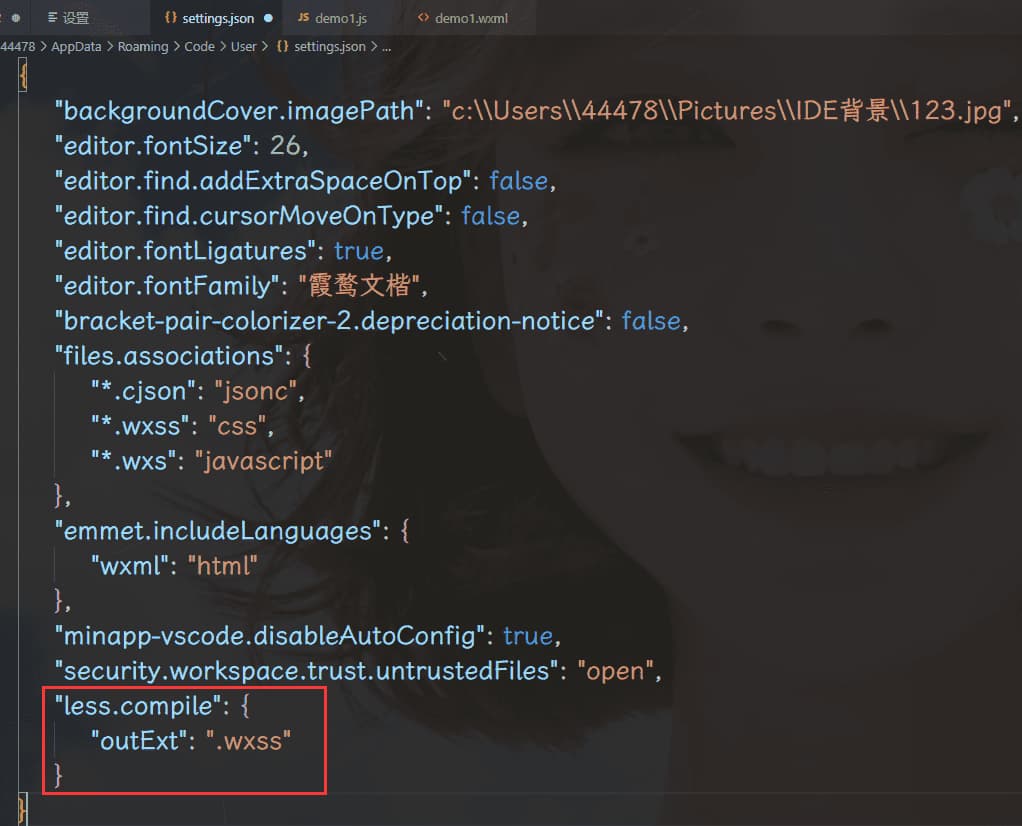Click the Code folder in the breadcrumb
Screen dimensions: 1022x826
tap(199, 46)
